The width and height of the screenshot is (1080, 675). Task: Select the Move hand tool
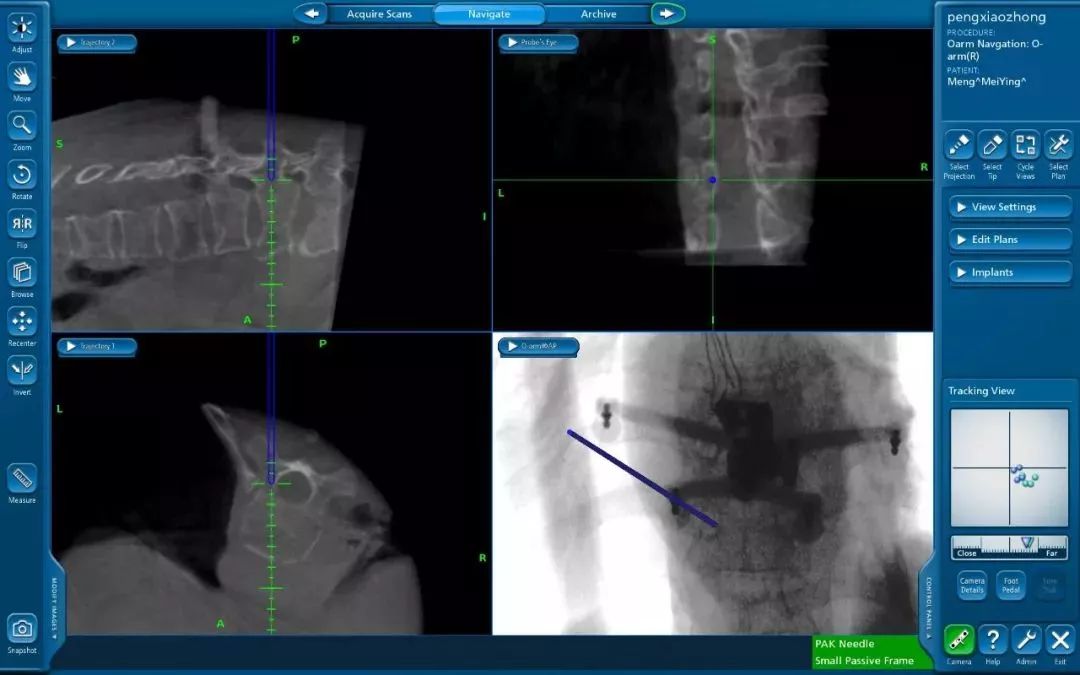click(22, 77)
